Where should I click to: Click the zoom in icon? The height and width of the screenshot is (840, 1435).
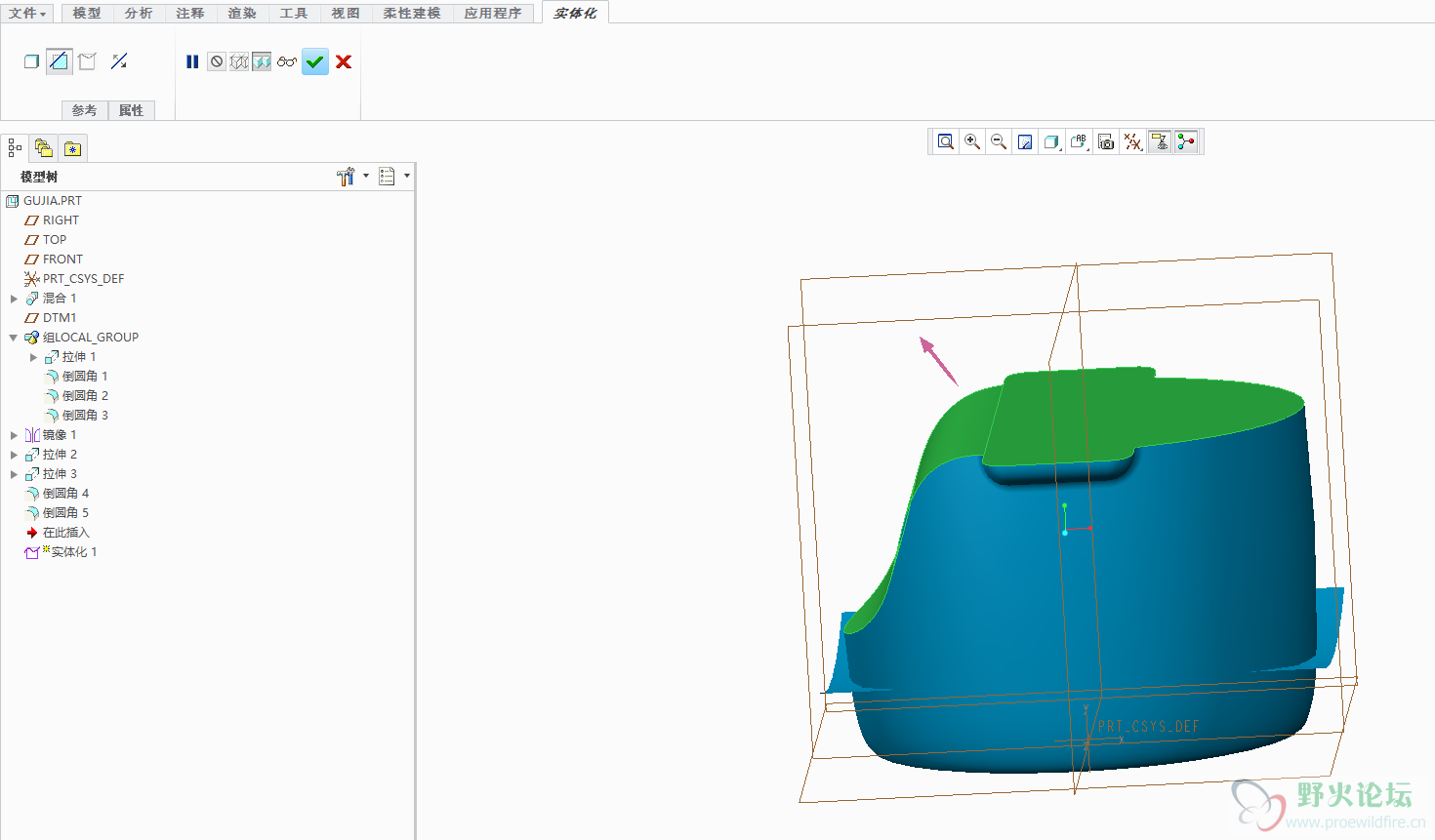click(x=972, y=141)
